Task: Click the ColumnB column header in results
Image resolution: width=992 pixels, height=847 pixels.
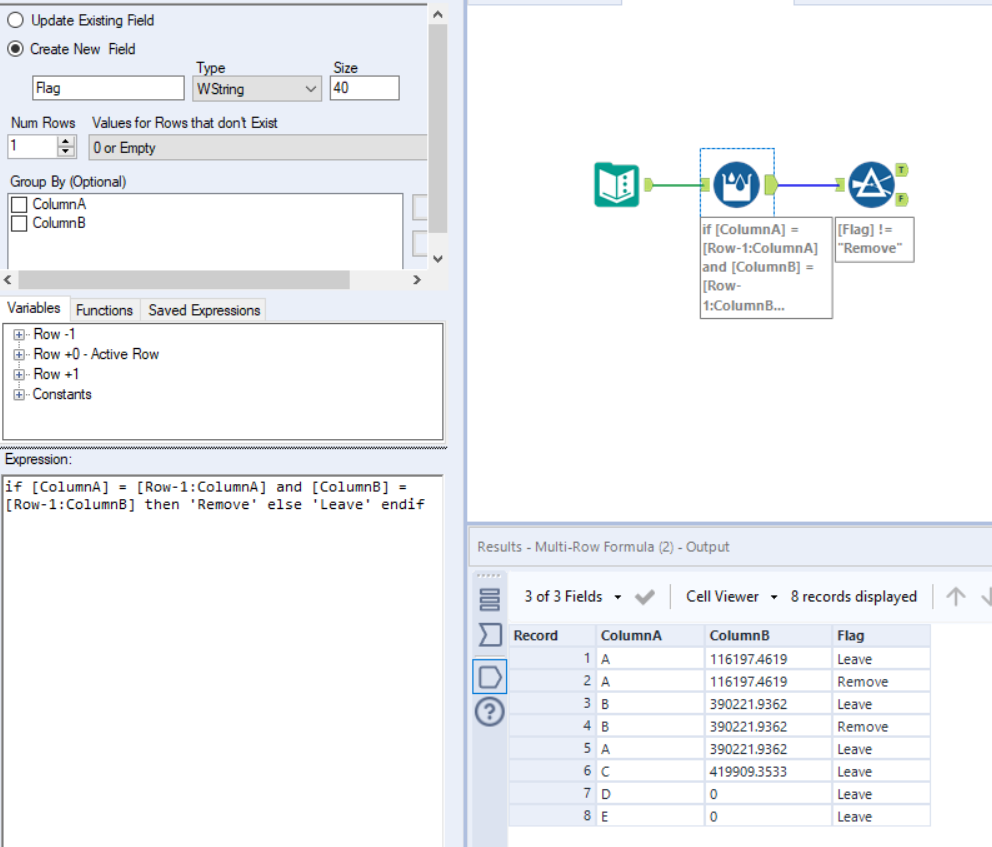Action: 768,636
